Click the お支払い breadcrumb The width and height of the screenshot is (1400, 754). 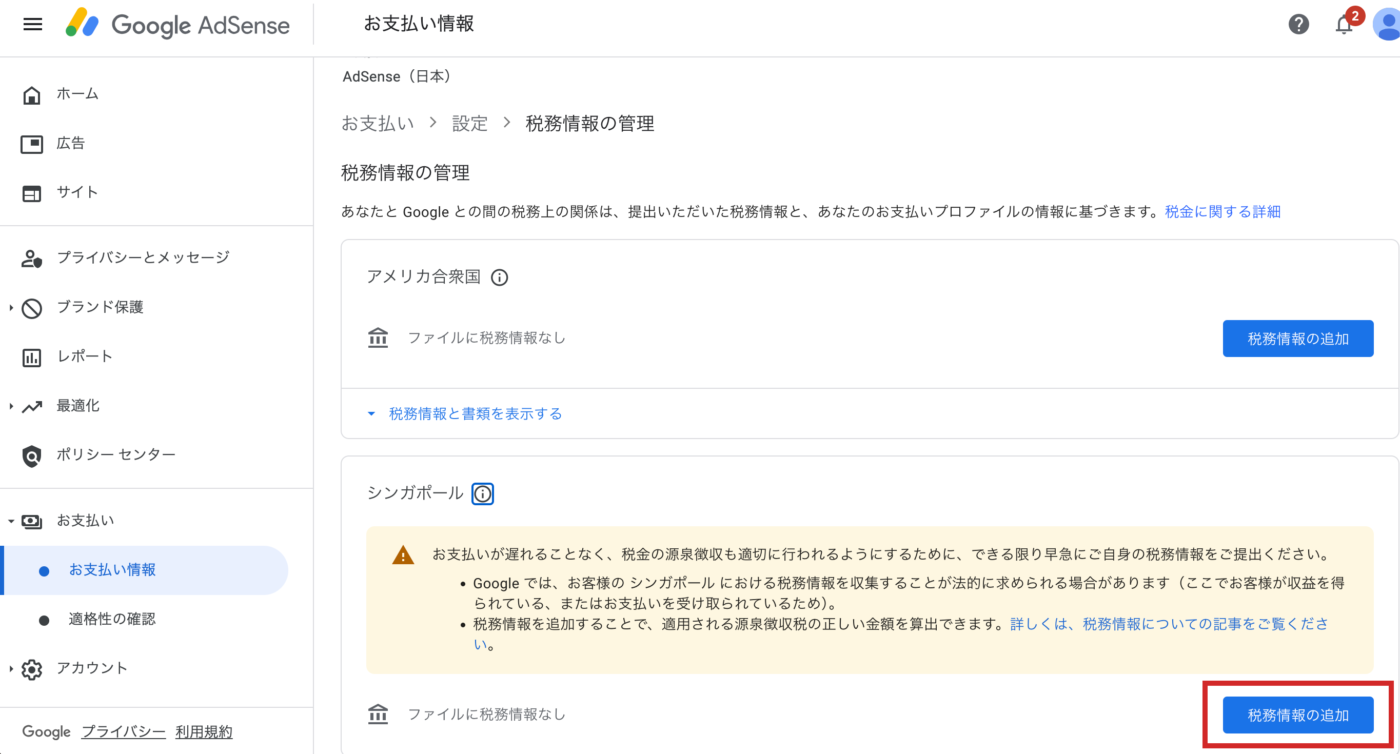click(x=377, y=124)
